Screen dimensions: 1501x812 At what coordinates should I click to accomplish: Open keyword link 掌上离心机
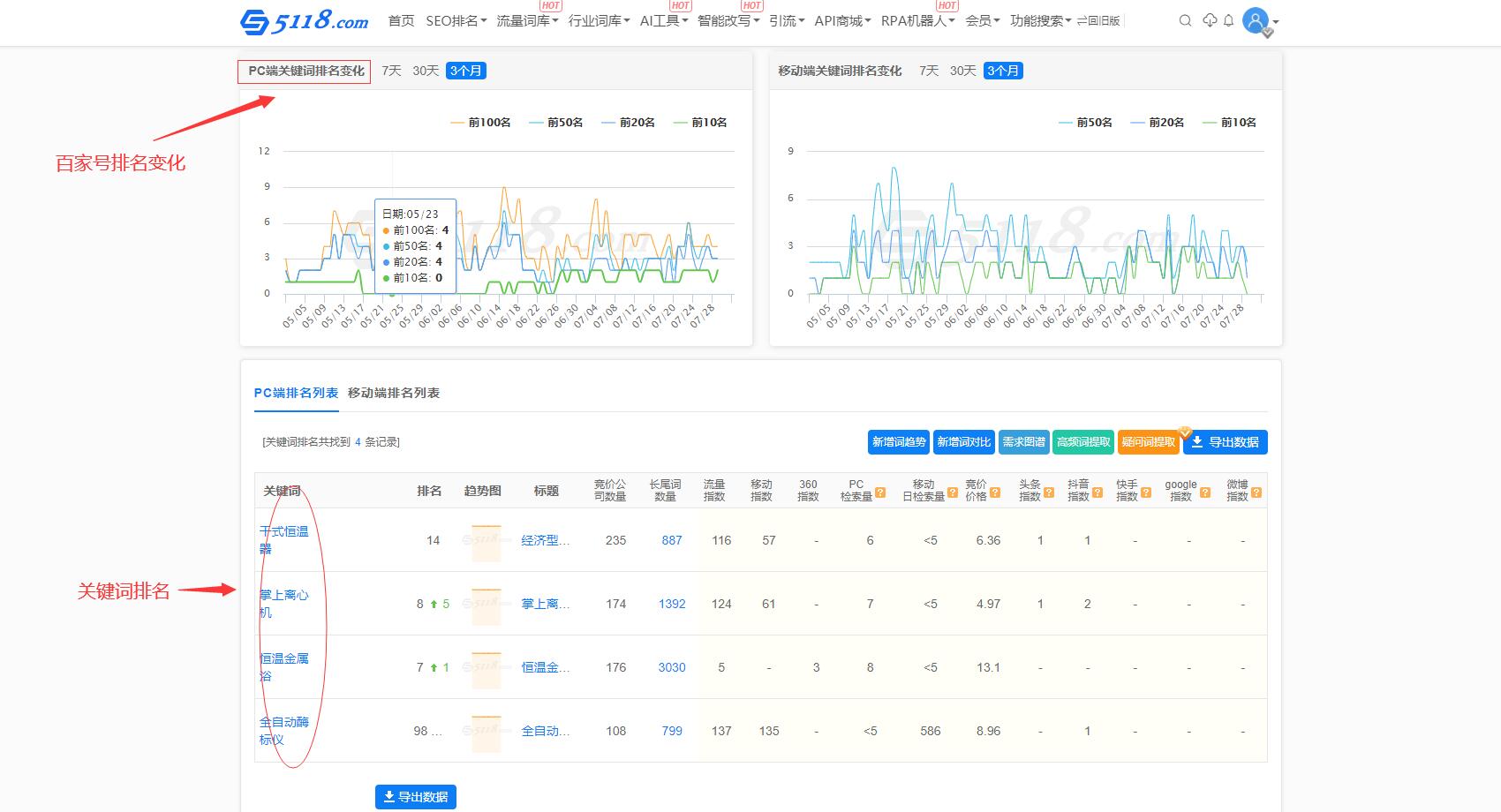[x=284, y=604]
